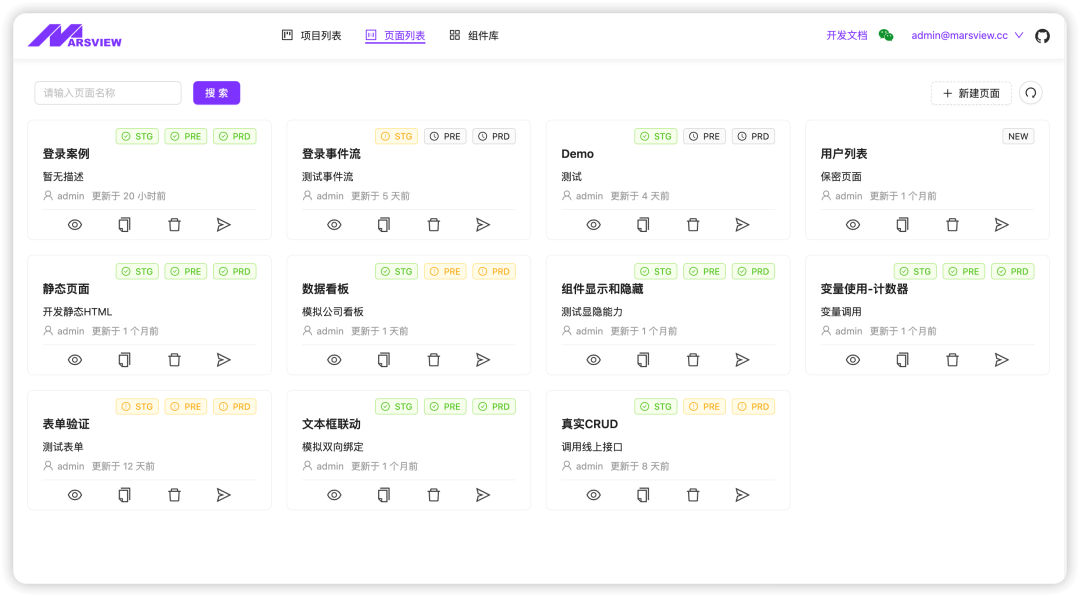Click the preview eye icon on 登录案例 card
The width and height of the screenshot is (1080, 597).
point(75,225)
